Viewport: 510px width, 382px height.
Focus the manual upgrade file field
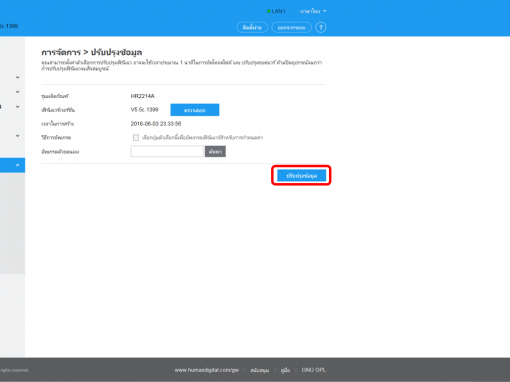167,152
